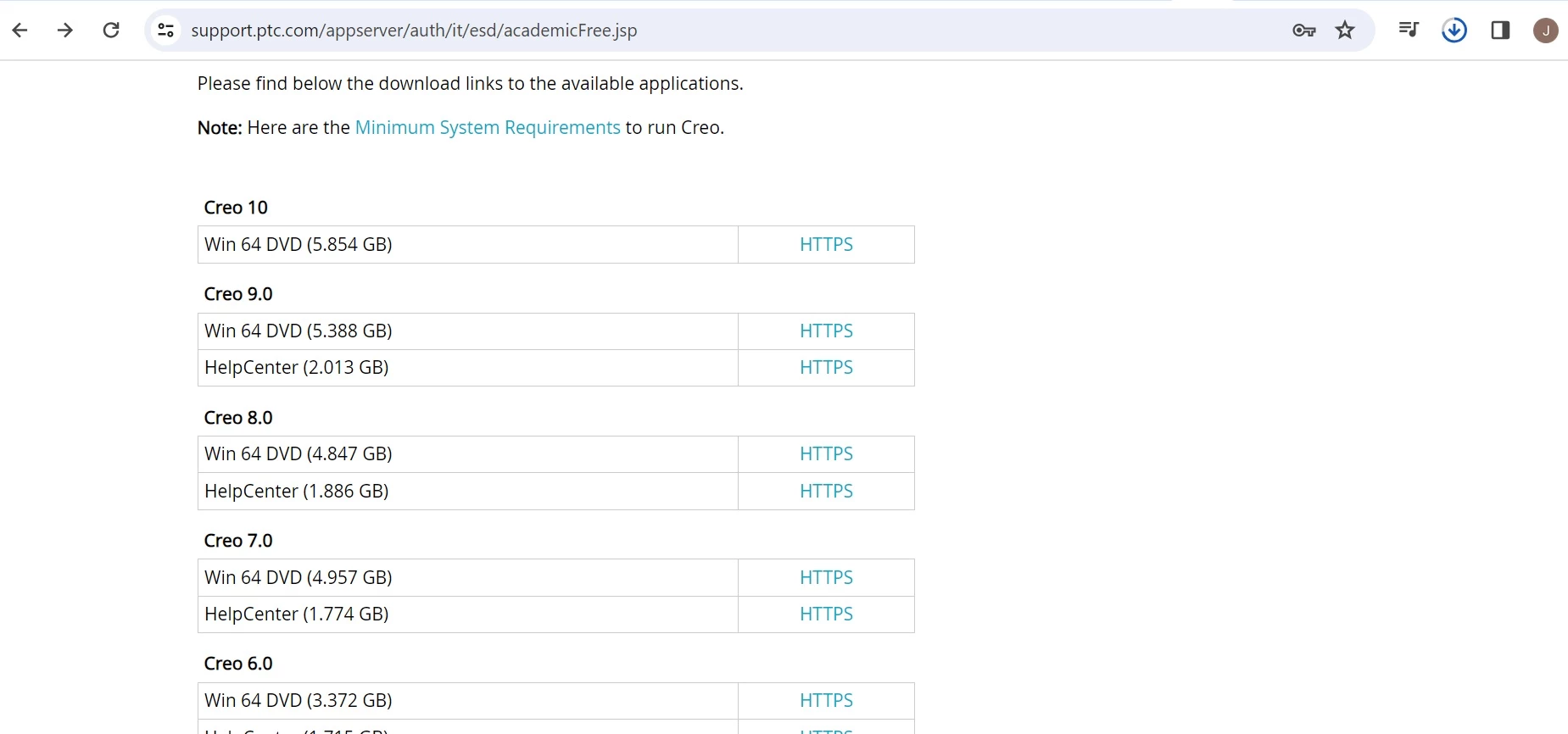The height and width of the screenshot is (734, 1568).
Task: Open the profile avatar J
Action: click(1546, 31)
